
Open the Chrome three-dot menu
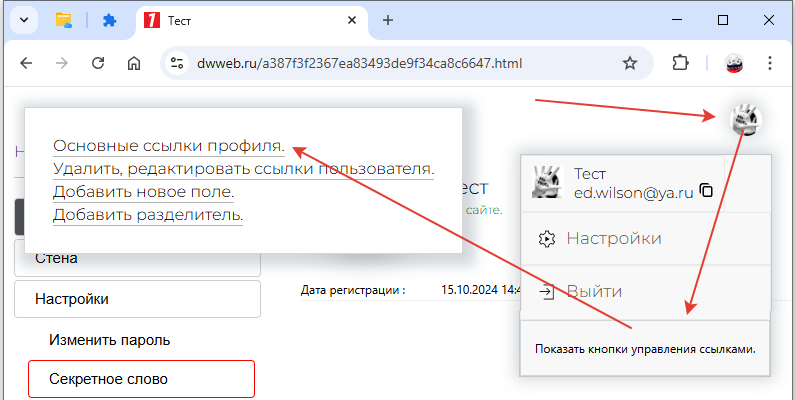click(x=770, y=63)
